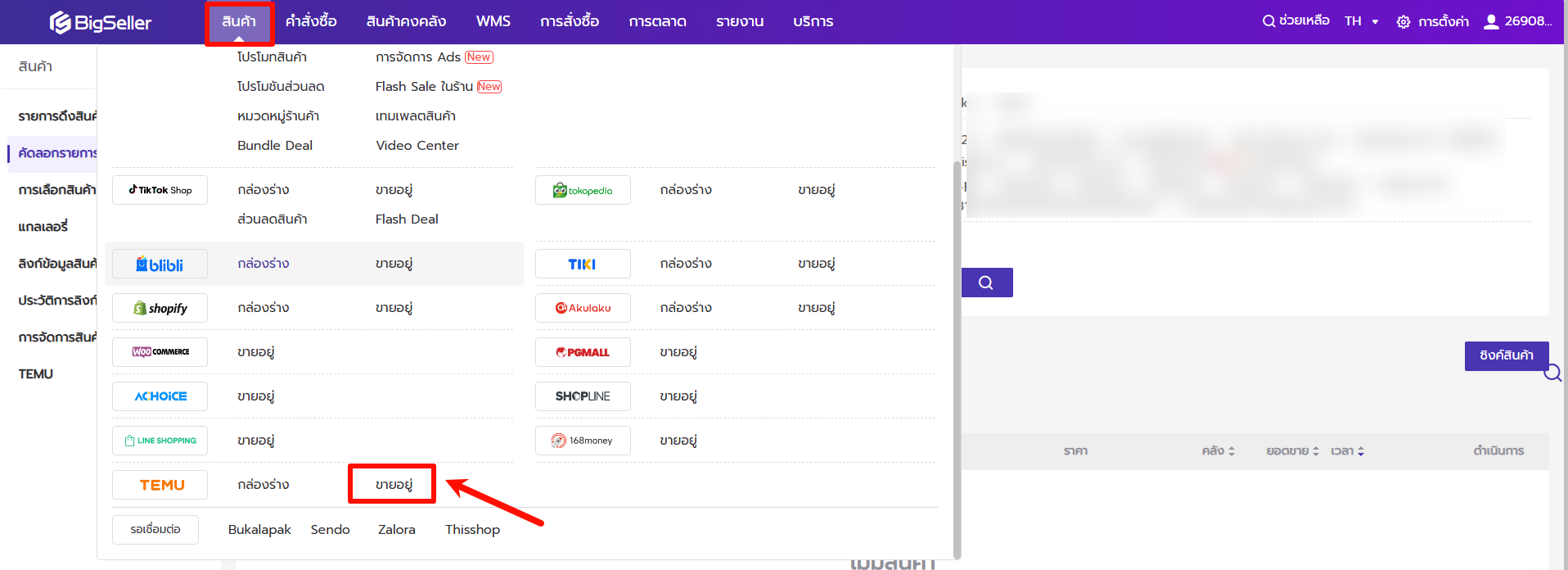Open TikTok Shop Flash Deal
Viewport: 1568px width, 570px height.
tap(407, 219)
